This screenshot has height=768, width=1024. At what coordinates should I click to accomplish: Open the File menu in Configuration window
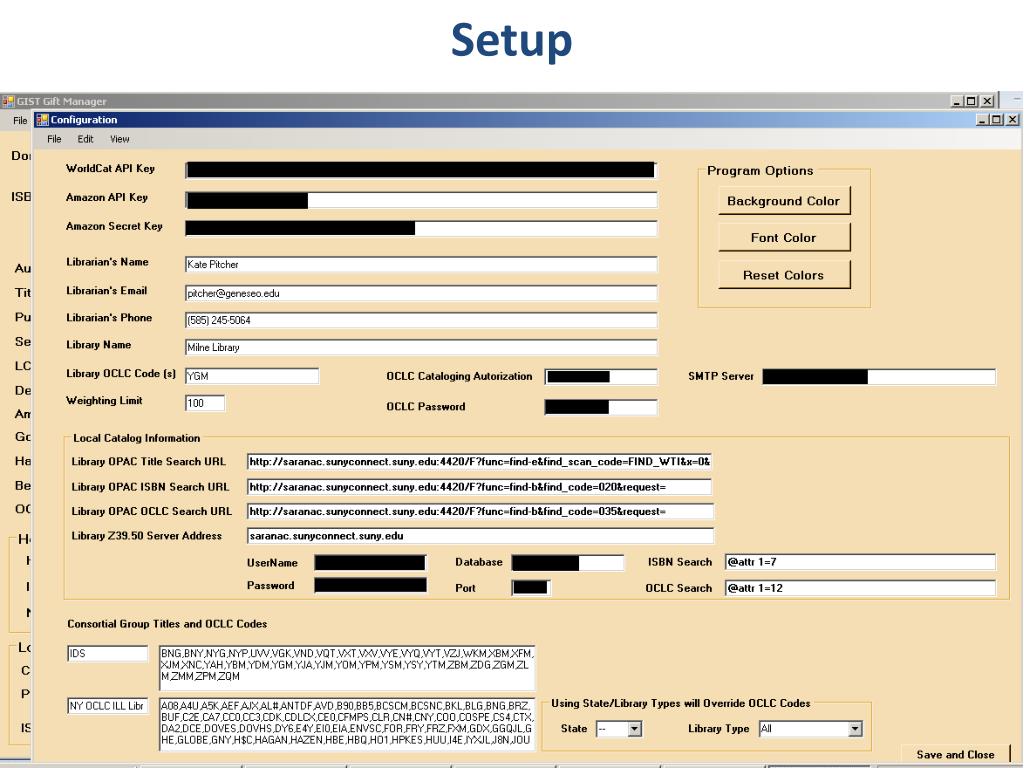(54, 139)
